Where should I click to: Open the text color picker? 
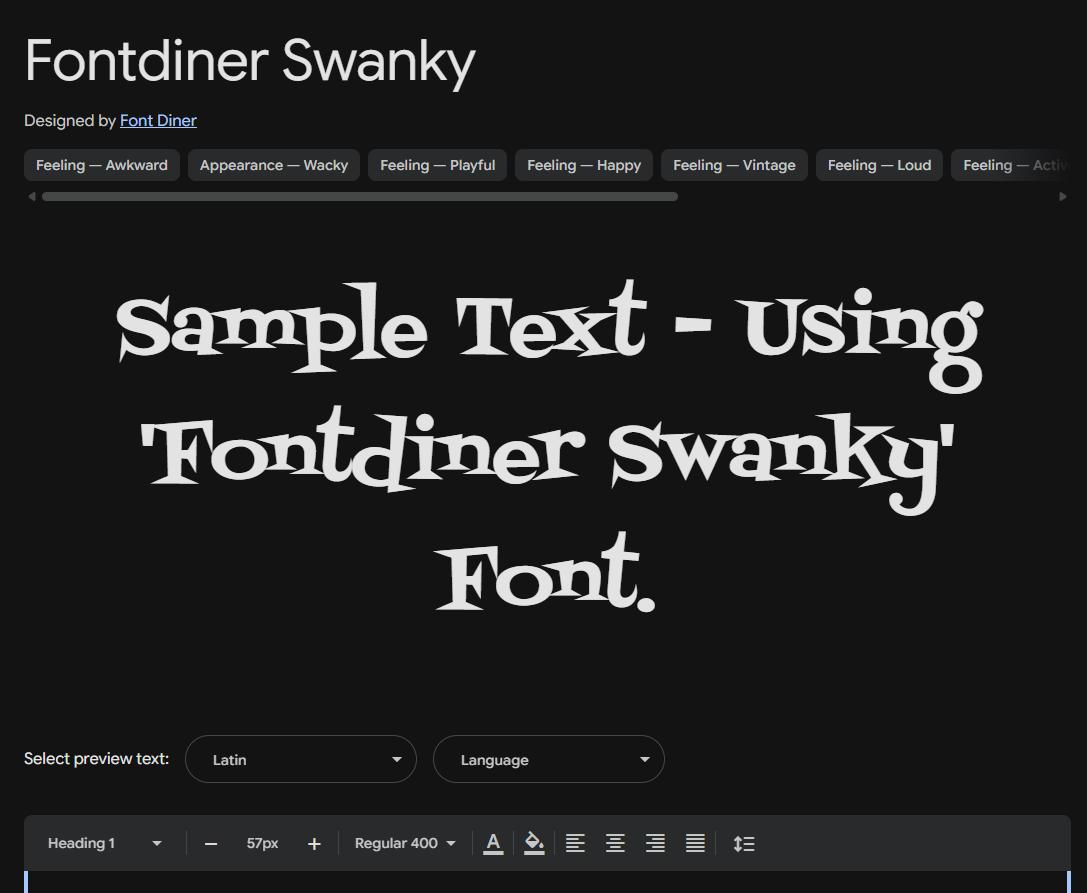pos(493,843)
